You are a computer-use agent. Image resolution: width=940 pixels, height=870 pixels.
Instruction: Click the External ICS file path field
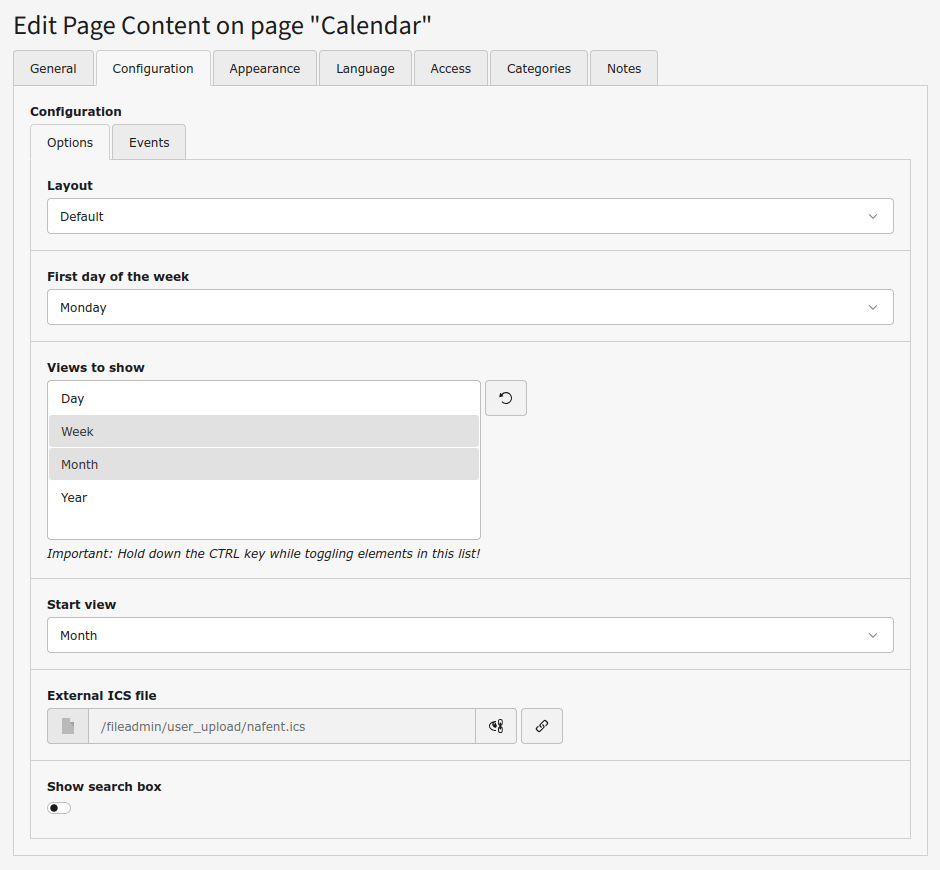(281, 726)
